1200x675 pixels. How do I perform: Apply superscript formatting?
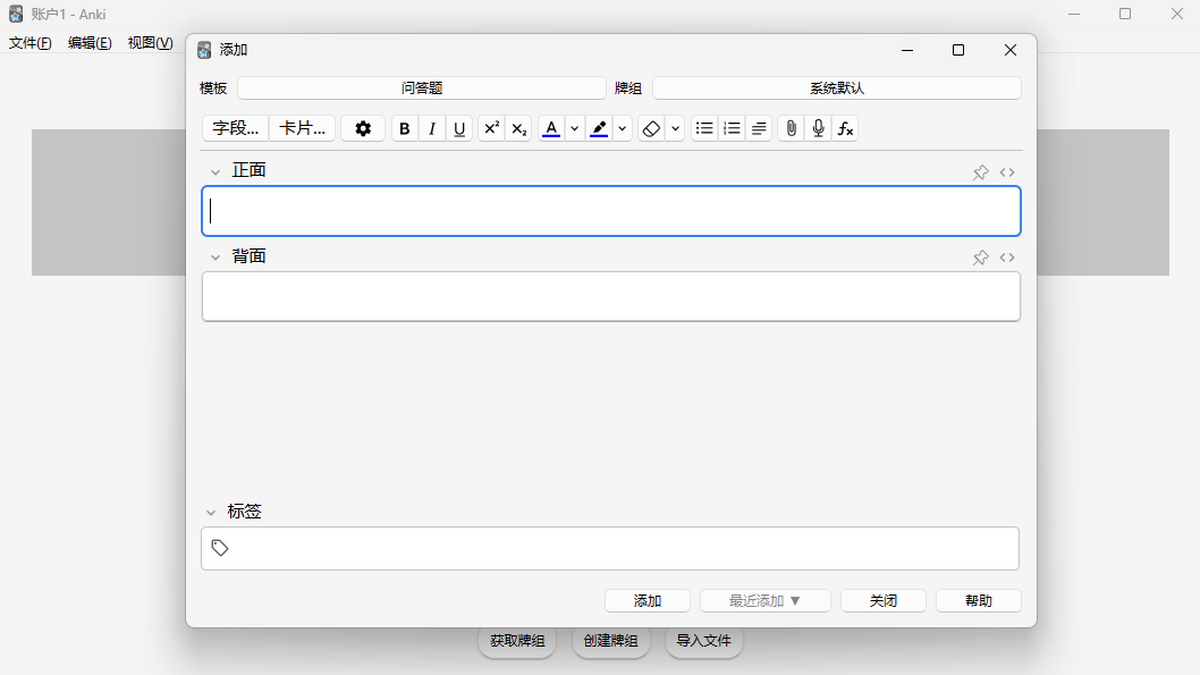[x=491, y=128]
